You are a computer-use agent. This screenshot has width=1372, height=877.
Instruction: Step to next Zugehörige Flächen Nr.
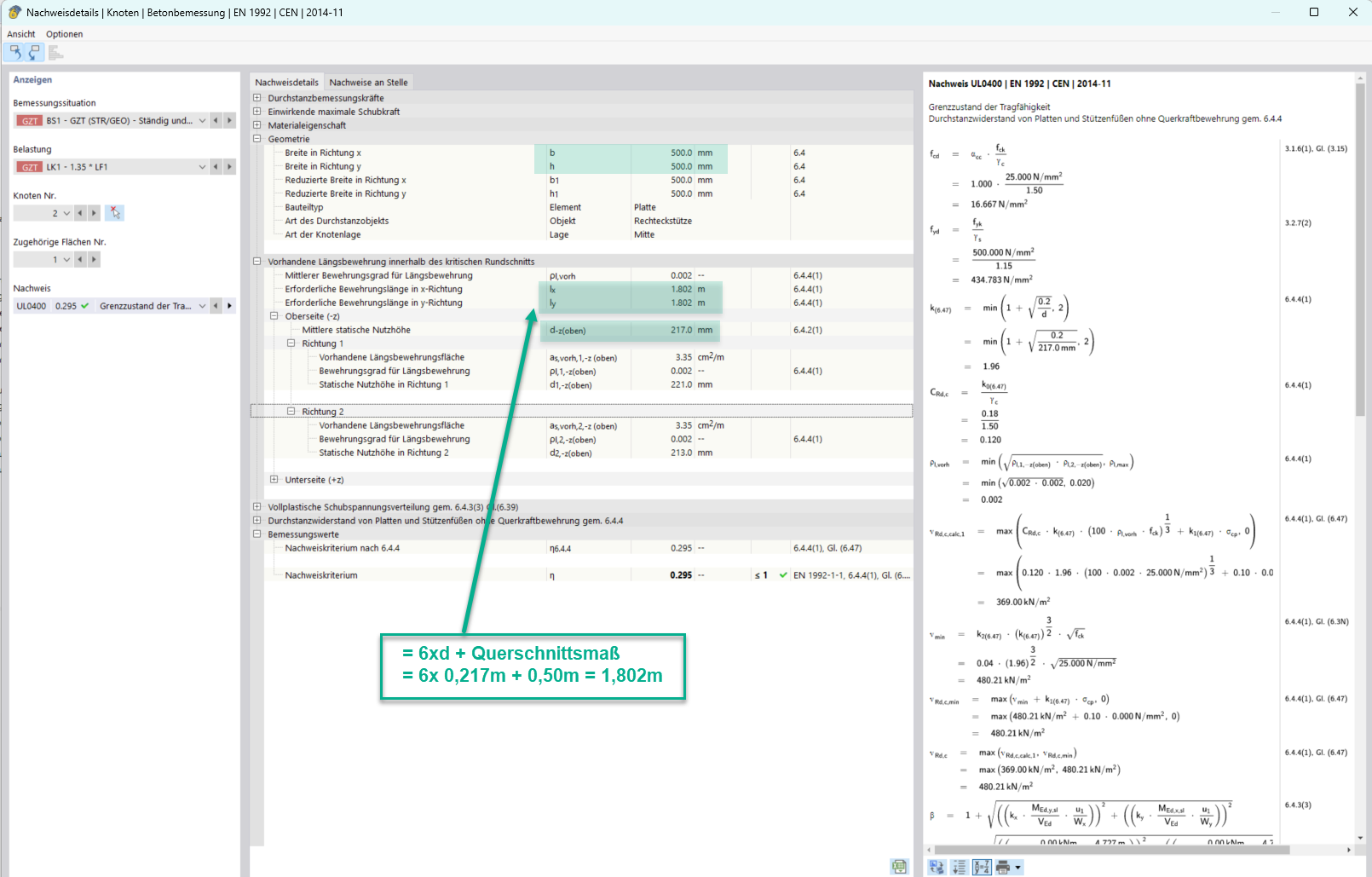pyautogui.click(x=94, y=260)
